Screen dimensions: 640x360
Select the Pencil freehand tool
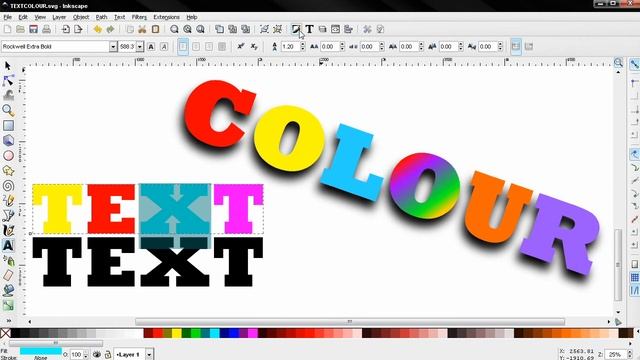pos(8,200)
